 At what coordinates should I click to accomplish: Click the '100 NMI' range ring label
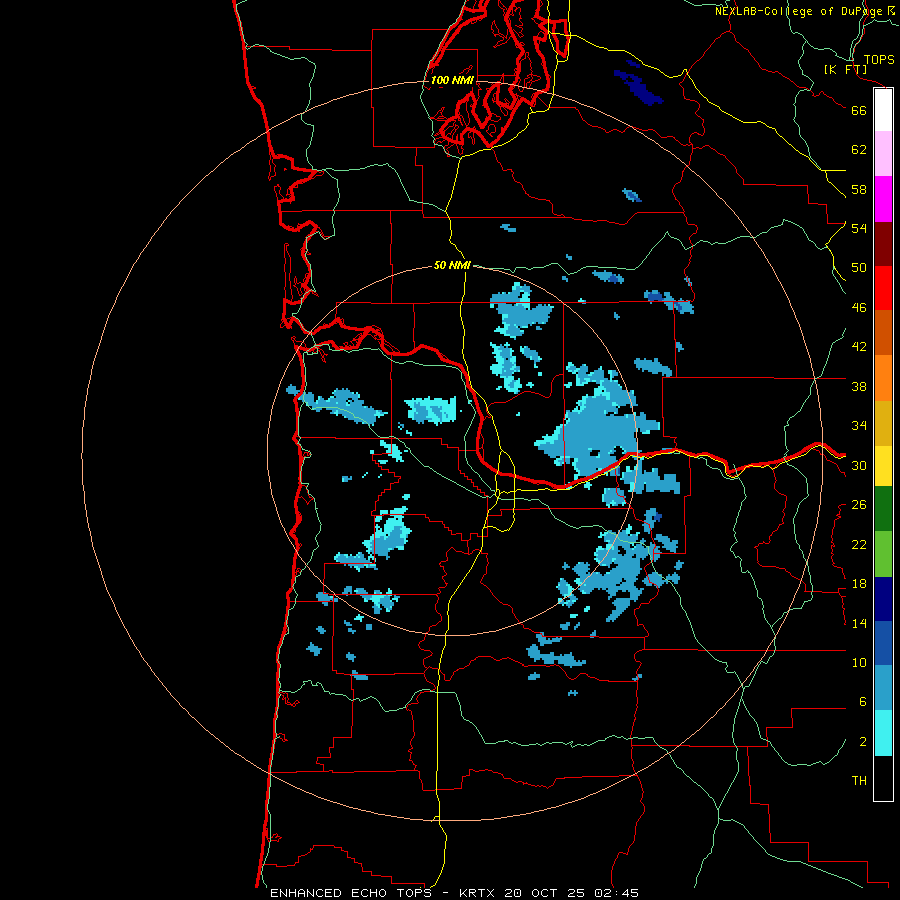tap(452, 80)
